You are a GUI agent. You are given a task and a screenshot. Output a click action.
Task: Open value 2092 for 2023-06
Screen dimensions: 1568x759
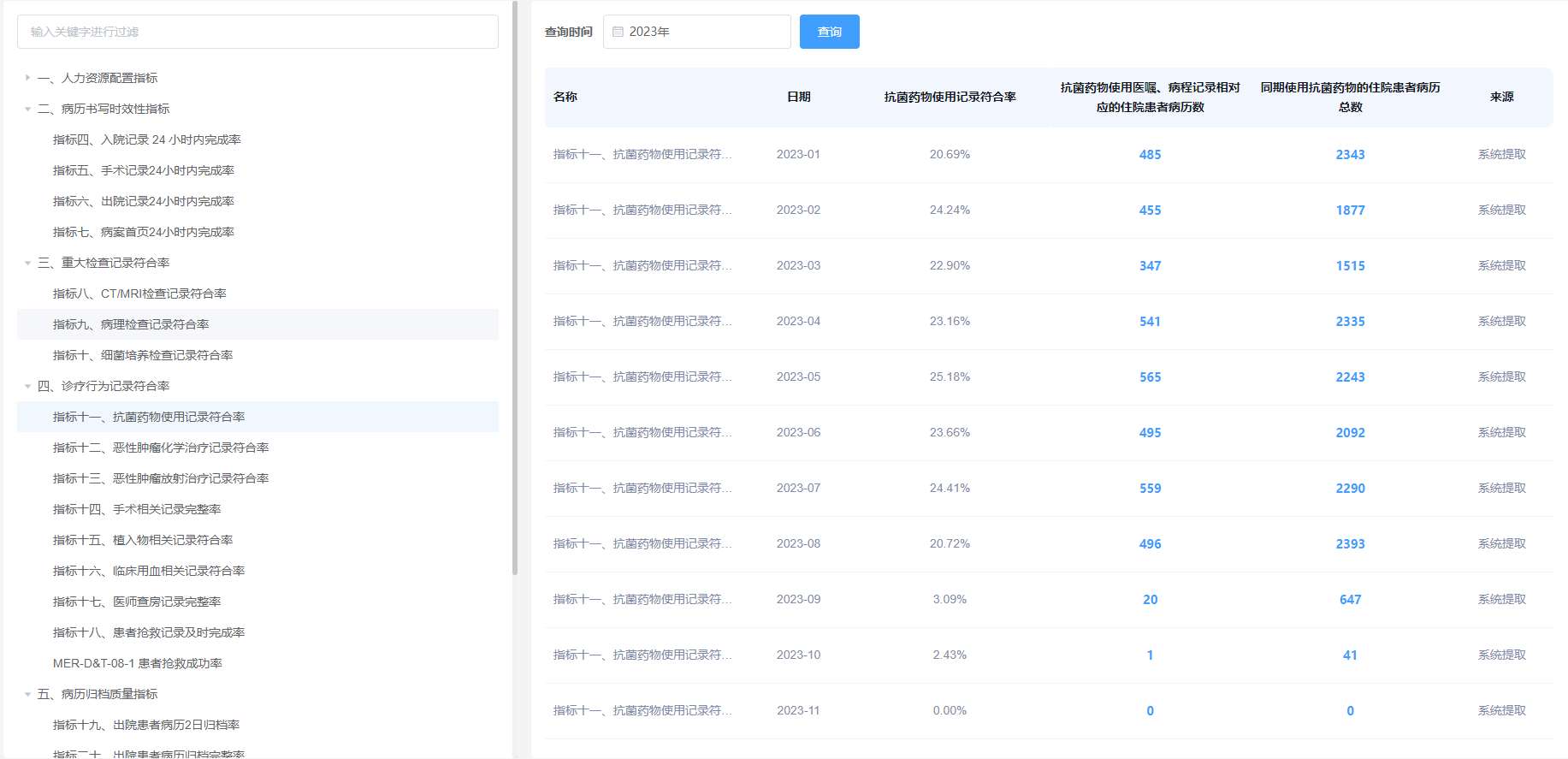(x=1350, y=433)
